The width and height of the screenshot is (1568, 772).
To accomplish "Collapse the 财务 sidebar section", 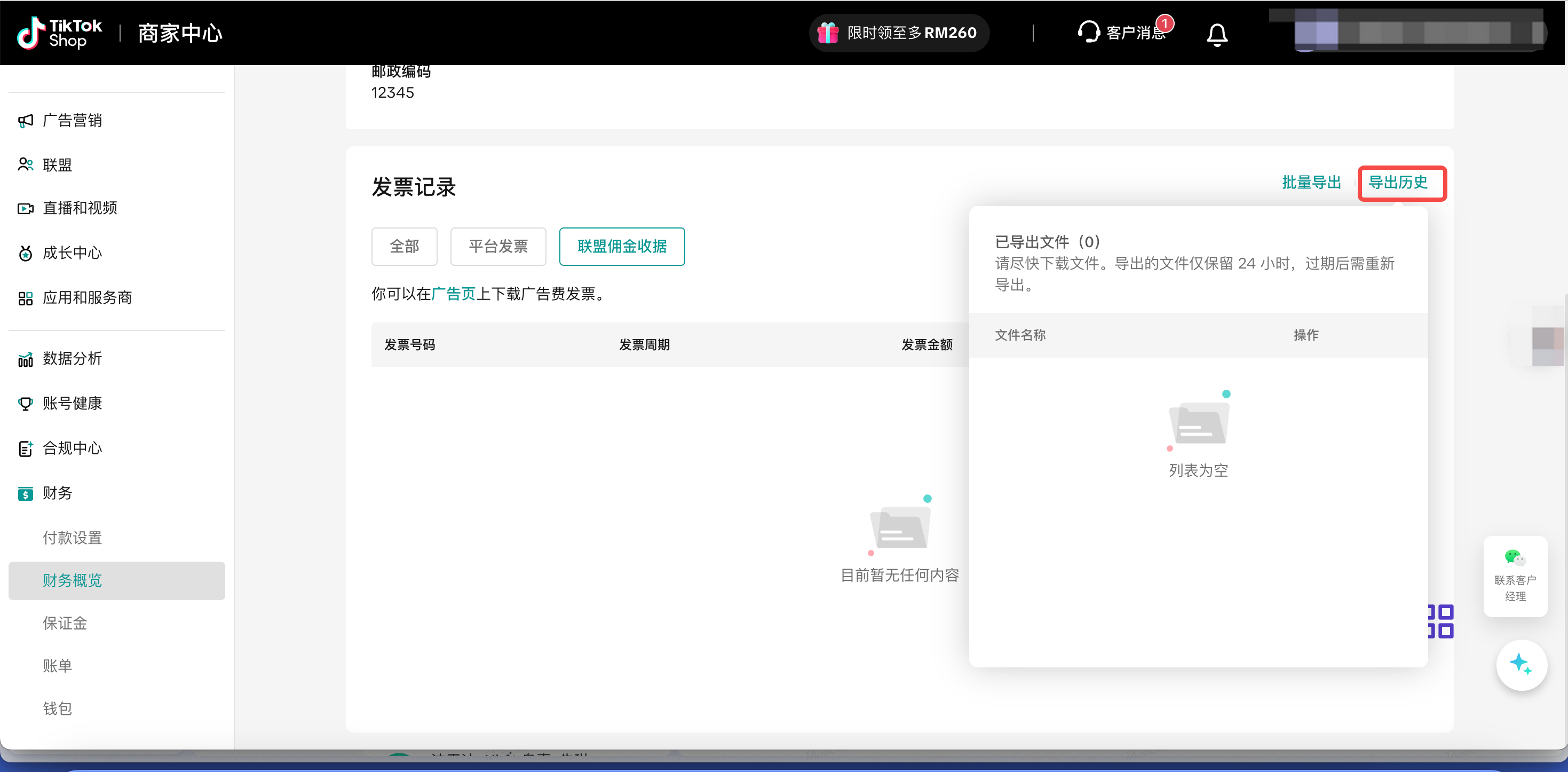I will [x=57, y=493].
